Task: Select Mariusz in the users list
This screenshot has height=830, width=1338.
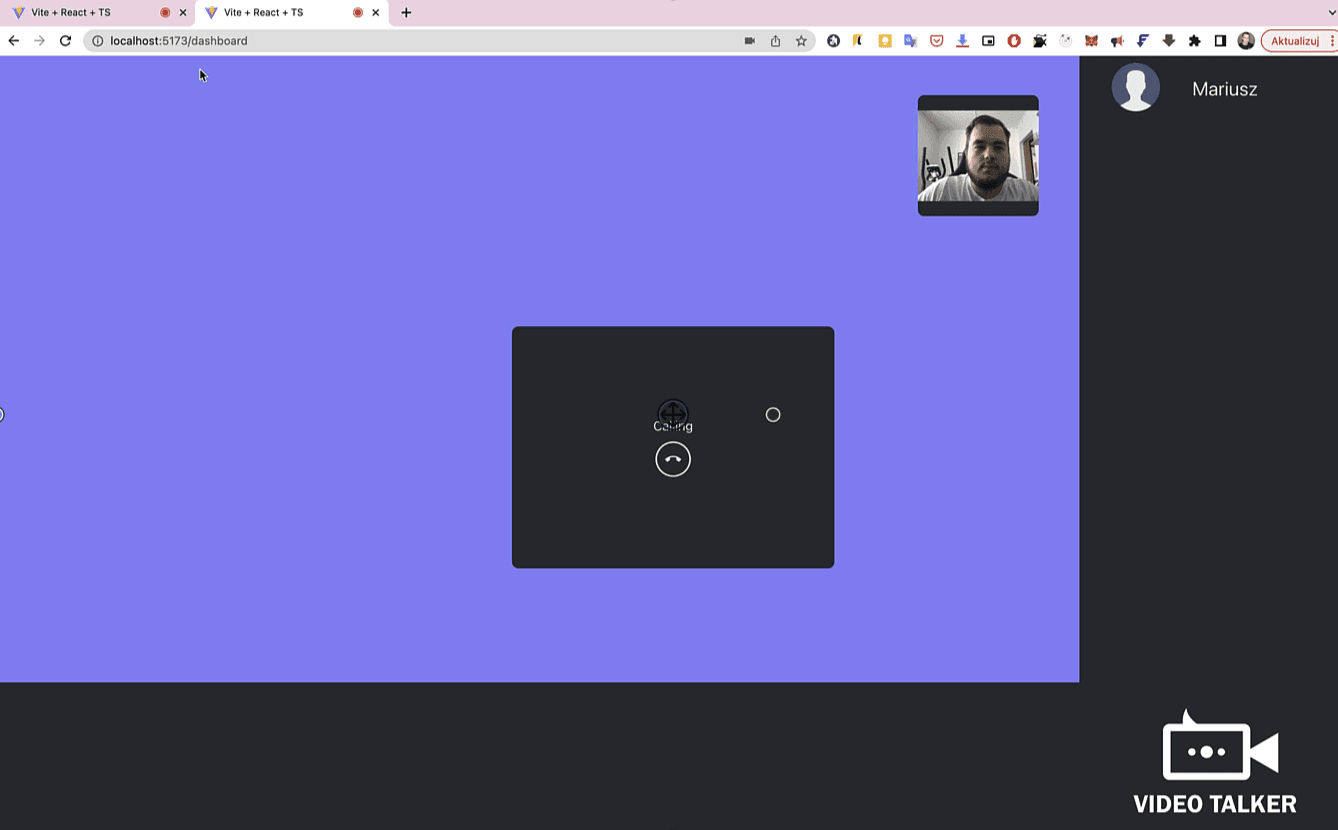Action: coord(1224,89)
